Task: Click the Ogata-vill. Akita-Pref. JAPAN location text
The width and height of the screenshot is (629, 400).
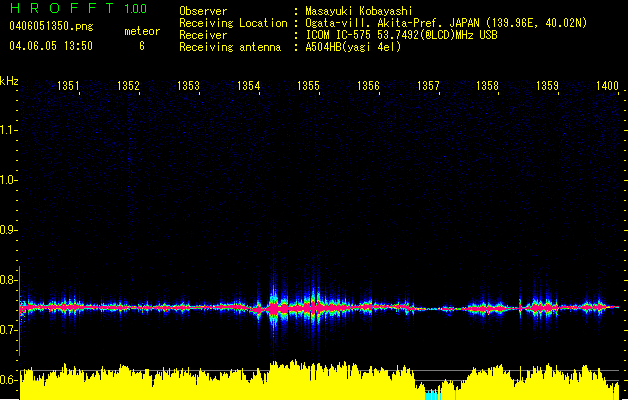Action: pos(446,23)
